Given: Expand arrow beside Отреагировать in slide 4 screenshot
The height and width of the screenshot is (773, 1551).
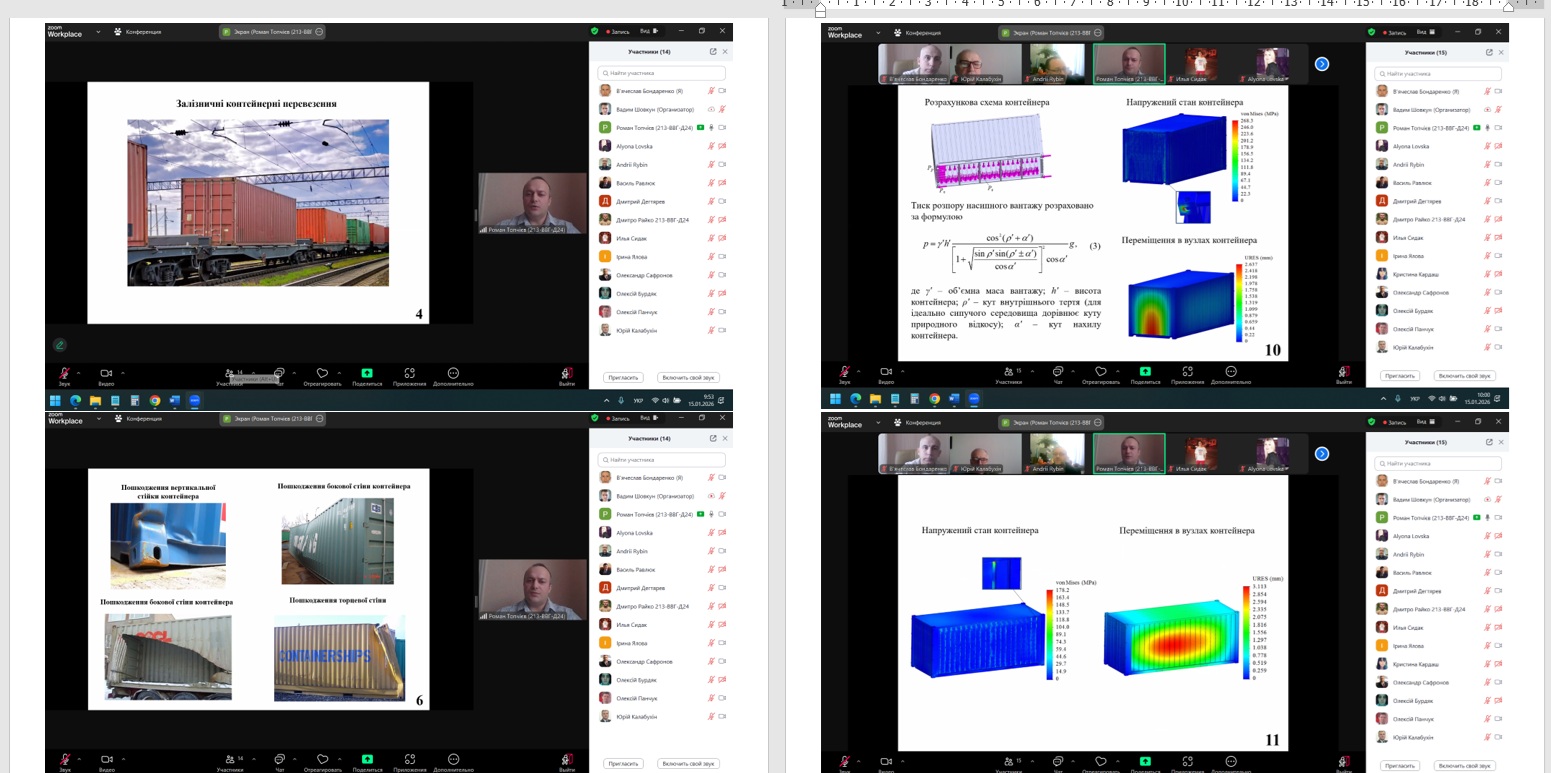Looking at the screenshot, I should click(339, 371).
